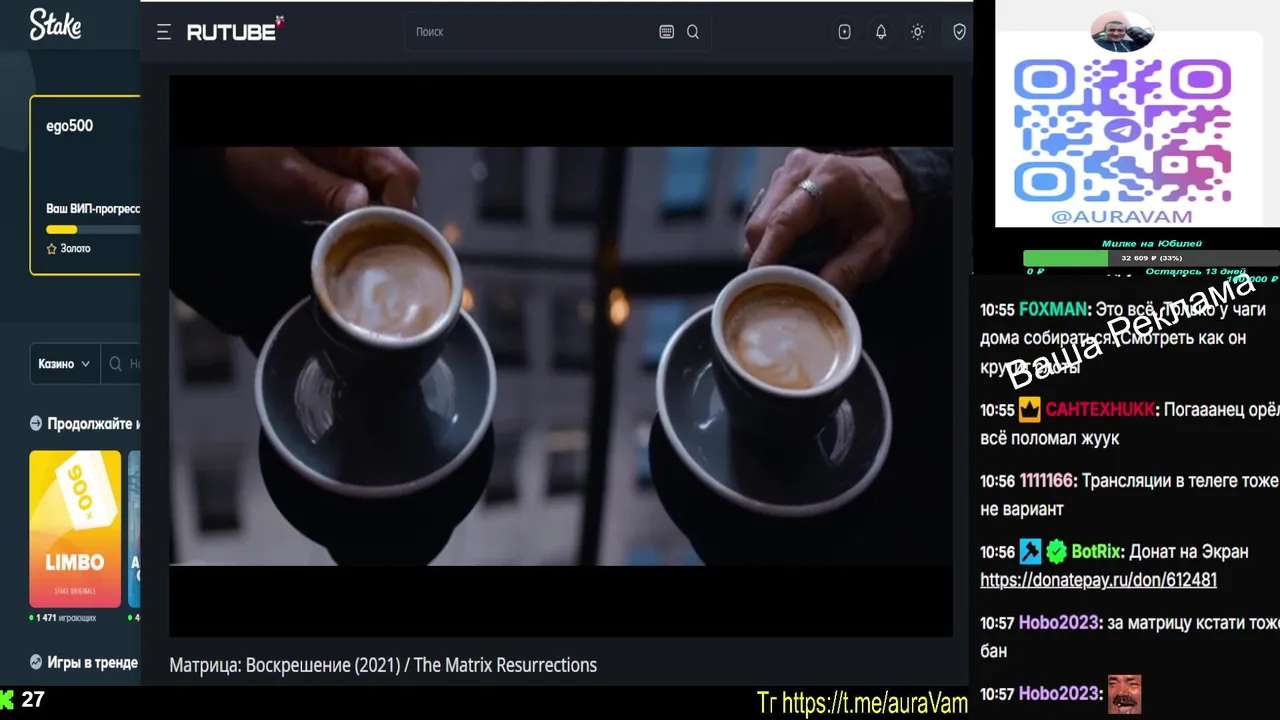Viewport: 1280px width, 720px height.
Task: Click the video title Матрица: Воскрешение (2021)
Action: point(383,665)
